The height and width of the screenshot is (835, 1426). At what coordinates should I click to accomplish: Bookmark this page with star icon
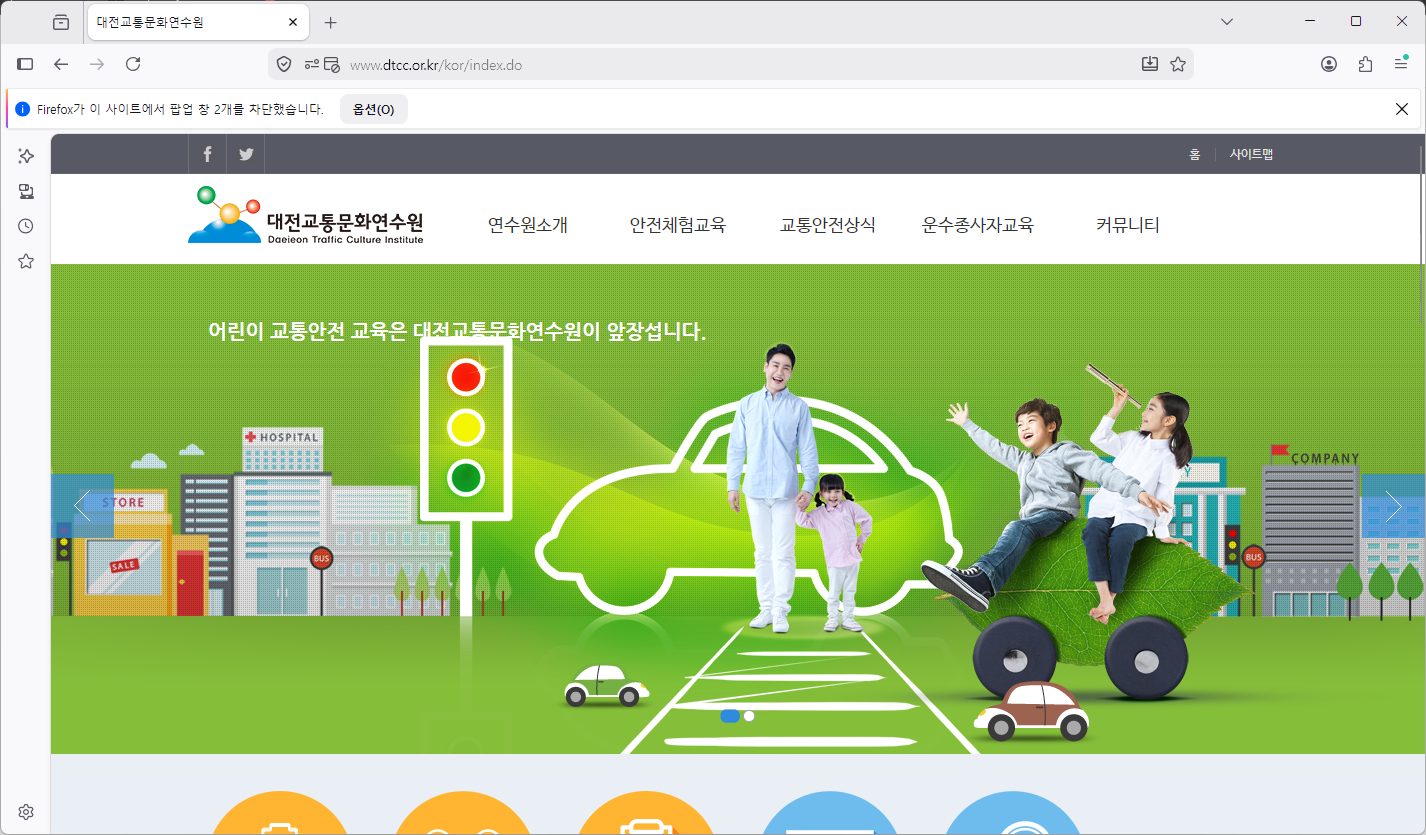(1178, 64)
